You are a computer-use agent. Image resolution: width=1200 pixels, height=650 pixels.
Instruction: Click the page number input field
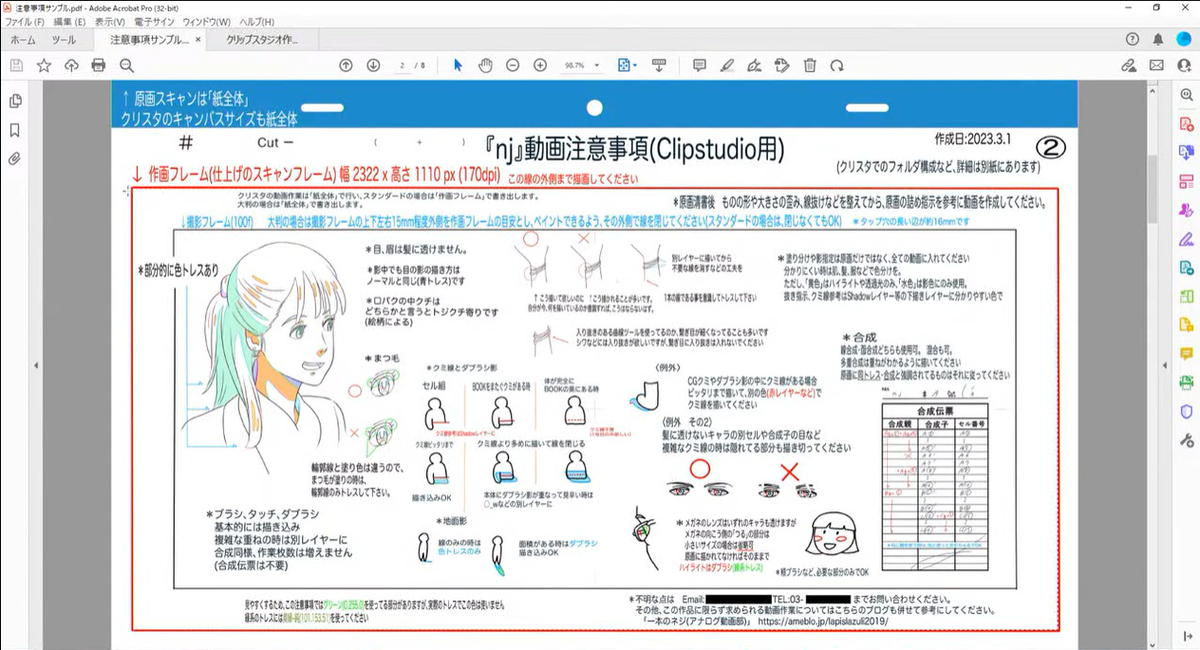pos(401,65)
